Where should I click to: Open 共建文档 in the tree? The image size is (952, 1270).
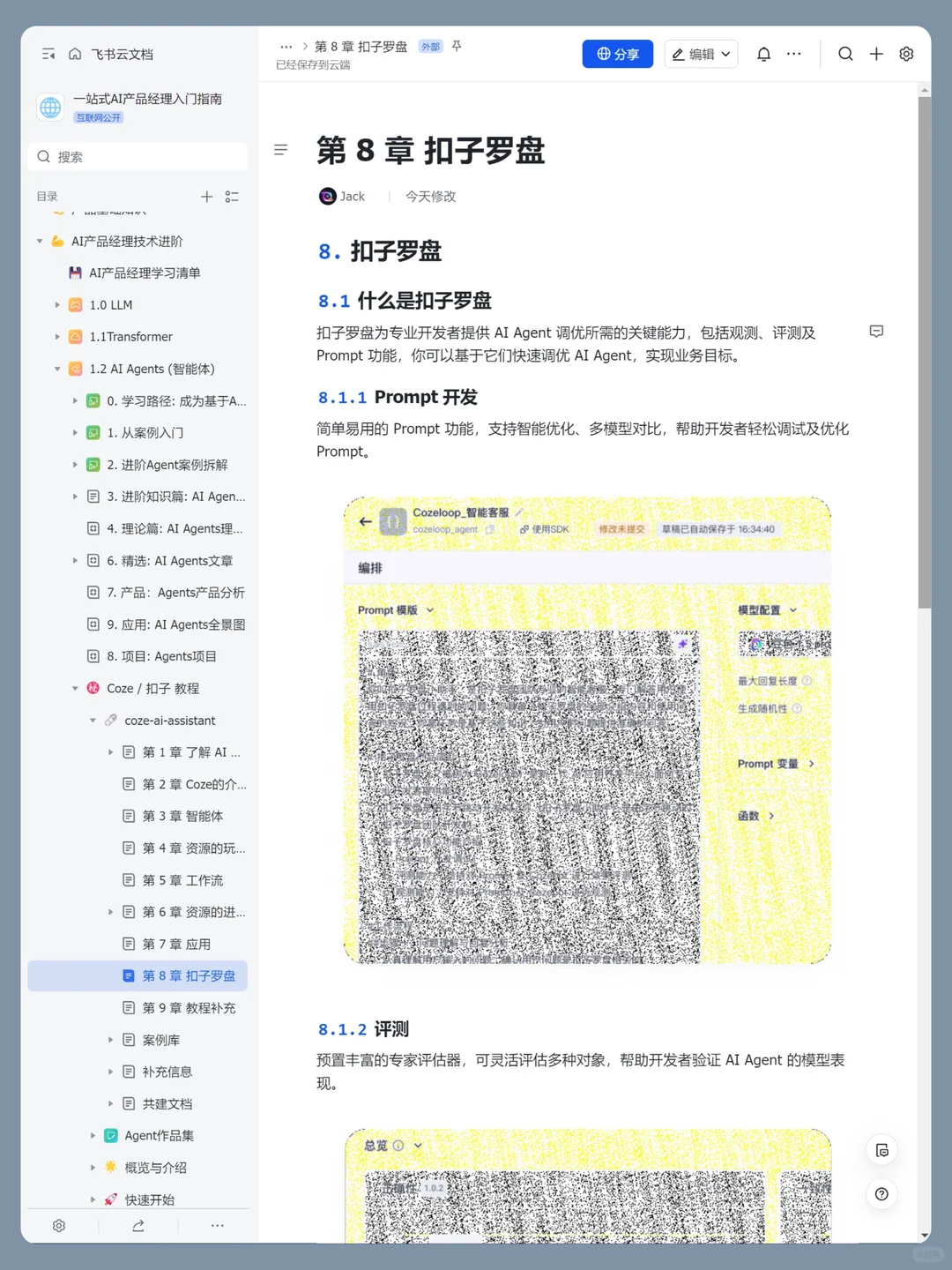pyautogui.click(x=138, y=1104)
